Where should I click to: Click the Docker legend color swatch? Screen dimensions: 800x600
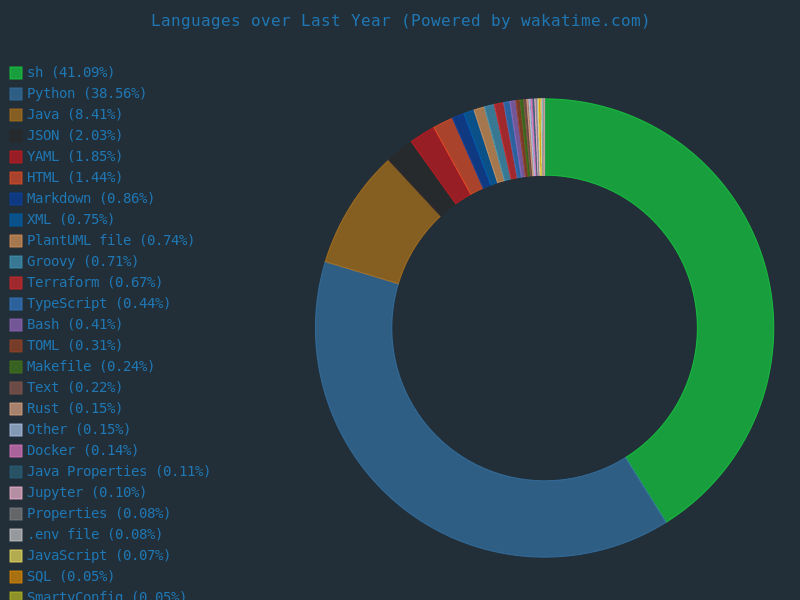[x=16, y=451]
